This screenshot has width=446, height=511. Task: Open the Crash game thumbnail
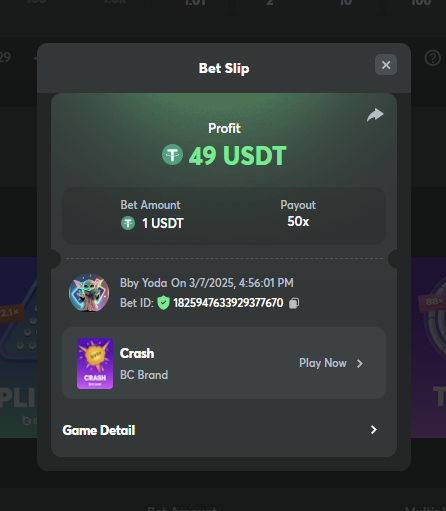[95, 363]
